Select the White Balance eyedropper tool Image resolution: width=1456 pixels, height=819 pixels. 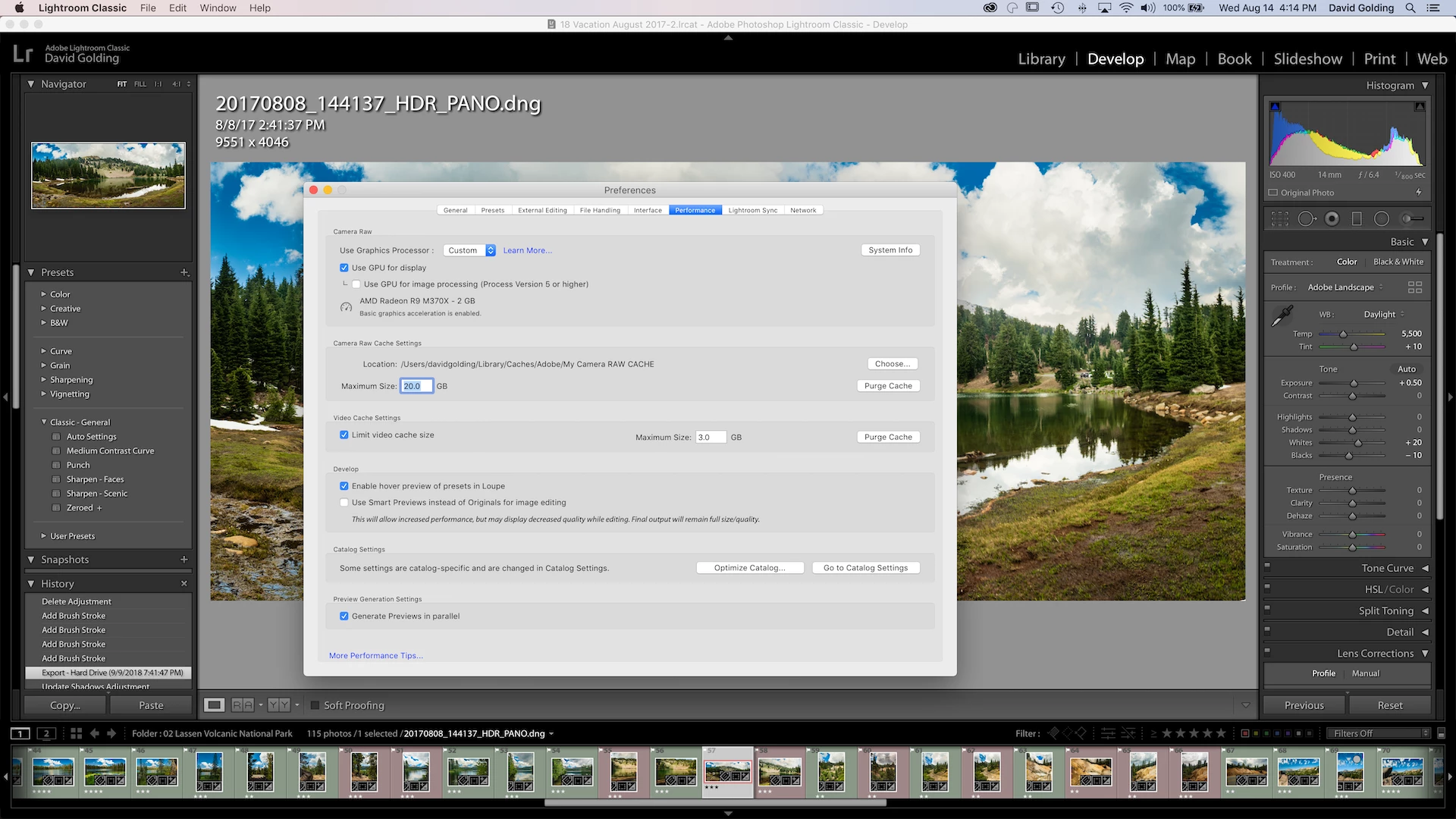point(1282,315)
